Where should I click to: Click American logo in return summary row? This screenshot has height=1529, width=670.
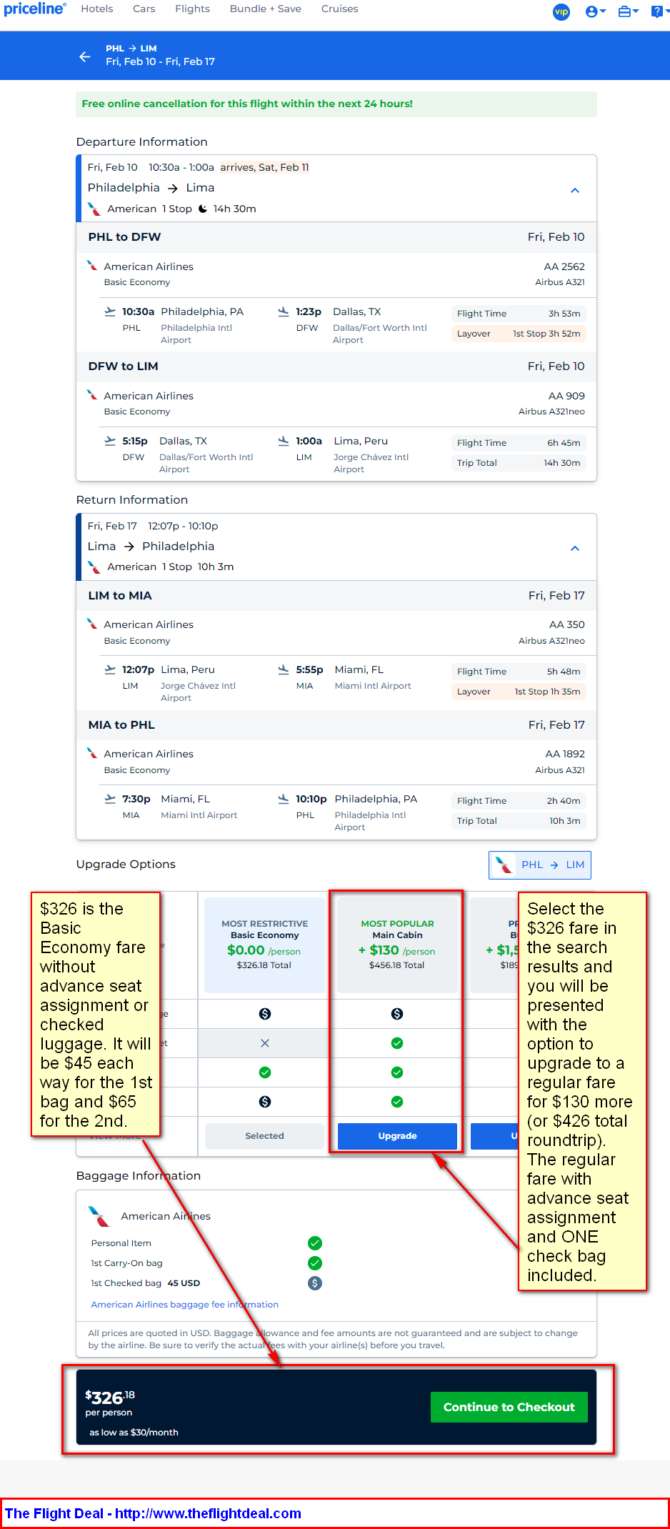click(94, 567)
